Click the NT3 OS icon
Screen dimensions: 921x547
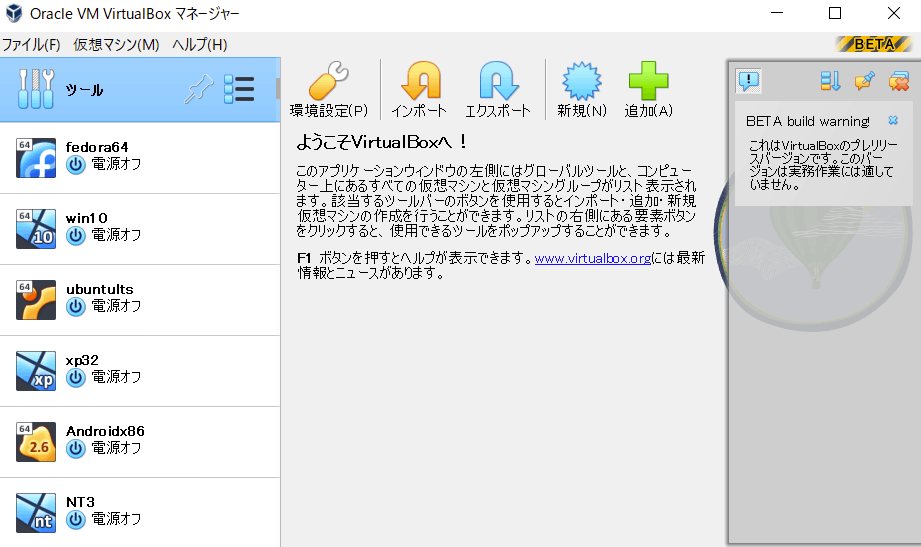click(36, 513)
